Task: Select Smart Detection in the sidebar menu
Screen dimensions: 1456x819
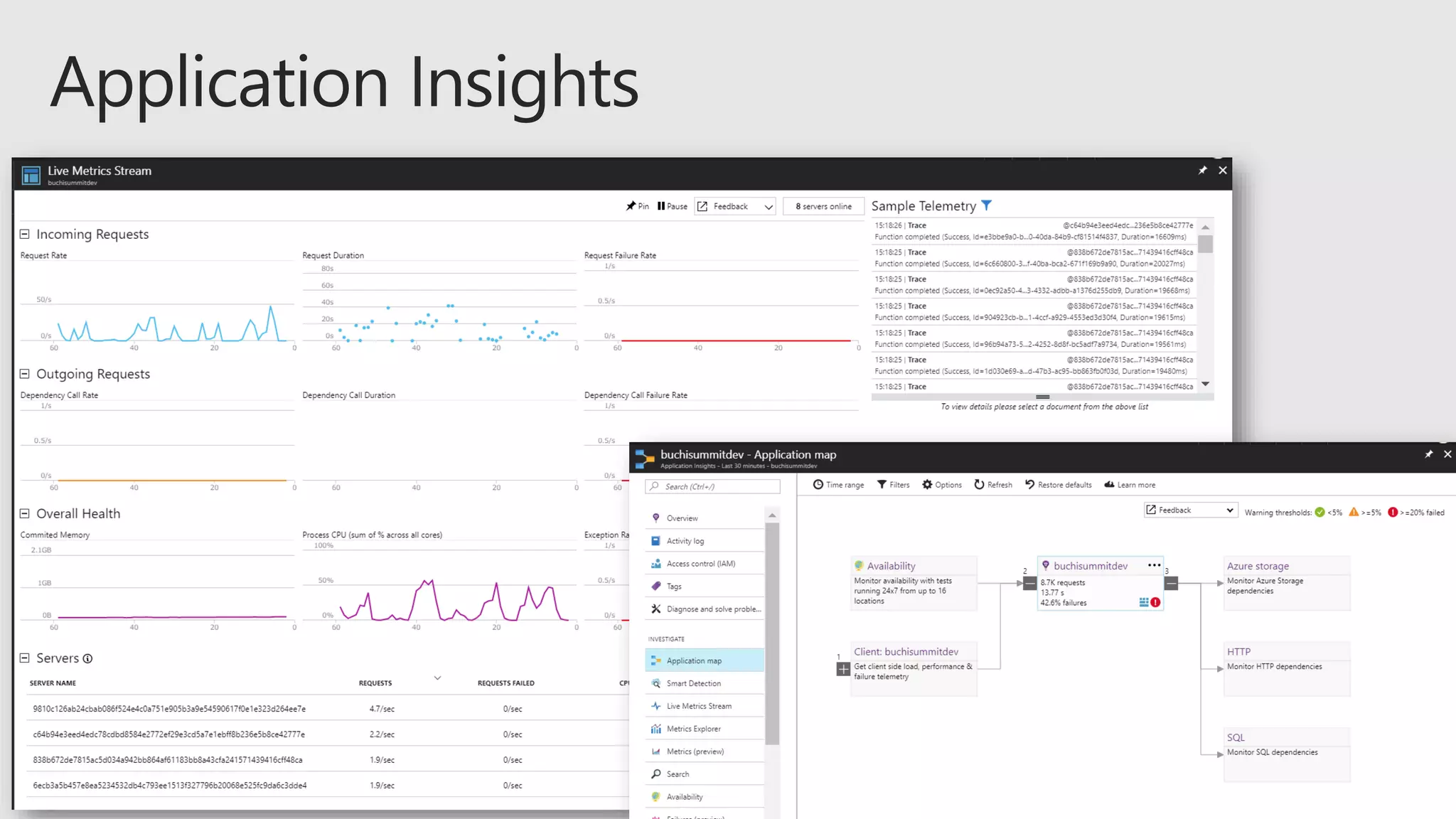Action: pyautogui.click(x=693, y=683)
